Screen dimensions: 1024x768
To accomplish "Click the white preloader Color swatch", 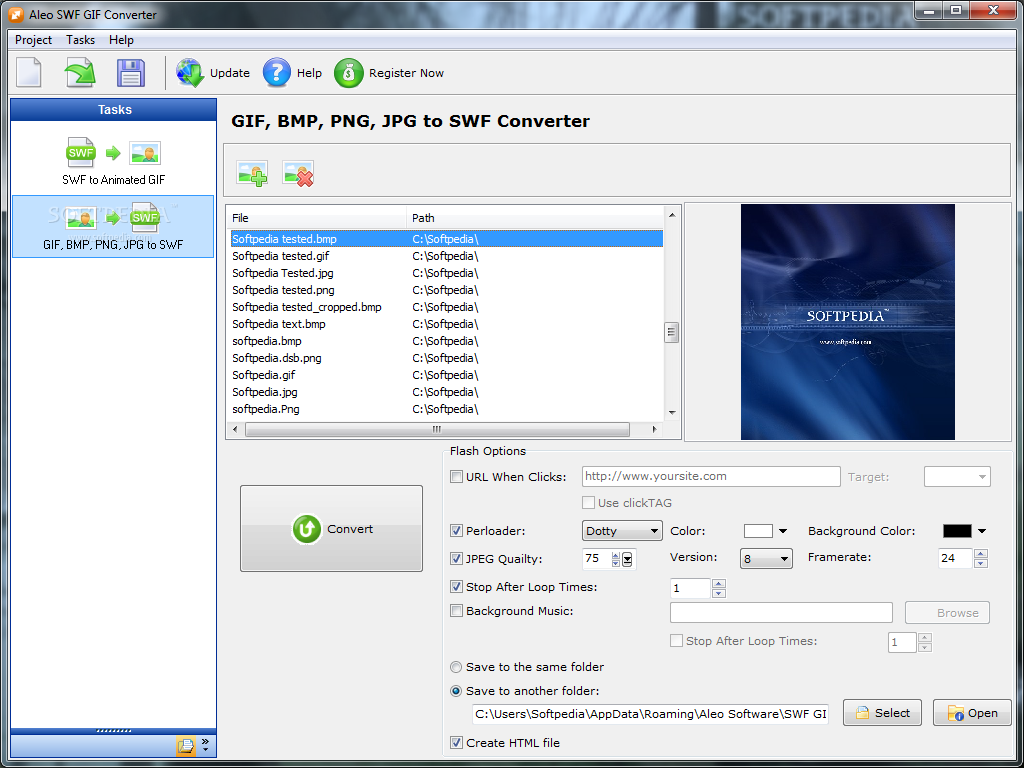I will pyautogui.click(x=758, y=531).
